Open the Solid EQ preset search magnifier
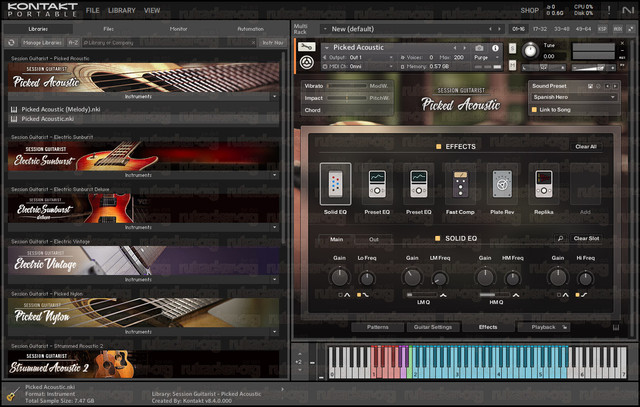This screenshot has height=407, width=640. coord(560,238)
